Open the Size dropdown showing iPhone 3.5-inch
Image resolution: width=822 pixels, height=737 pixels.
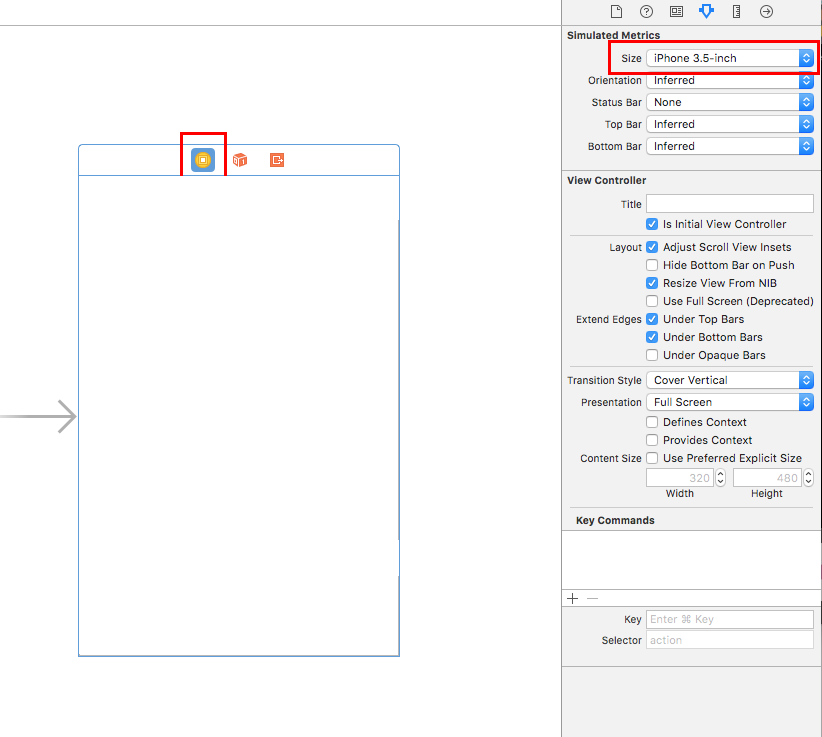tap(730, 58)
